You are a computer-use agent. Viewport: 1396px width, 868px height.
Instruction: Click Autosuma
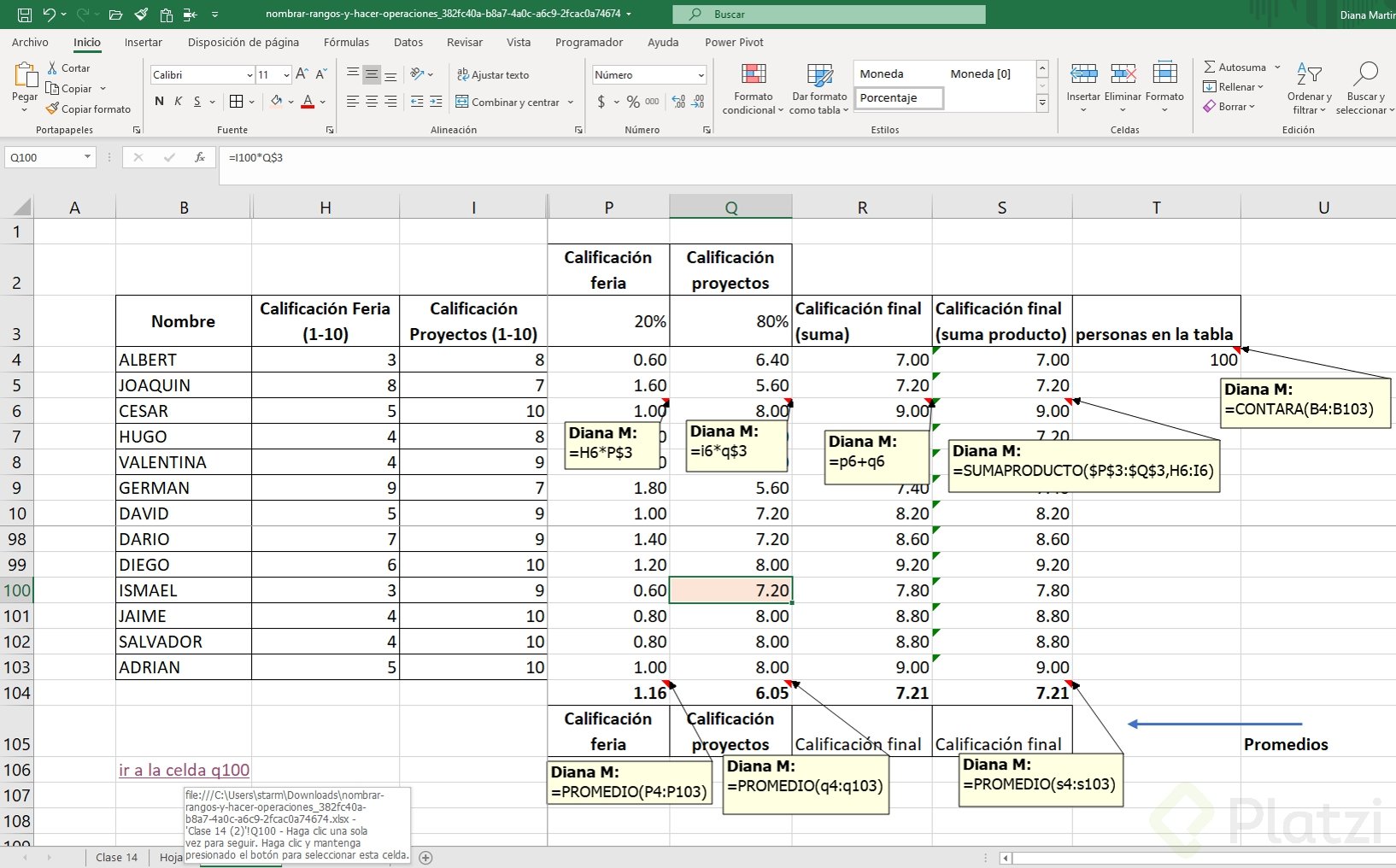tap(1235, 67)
